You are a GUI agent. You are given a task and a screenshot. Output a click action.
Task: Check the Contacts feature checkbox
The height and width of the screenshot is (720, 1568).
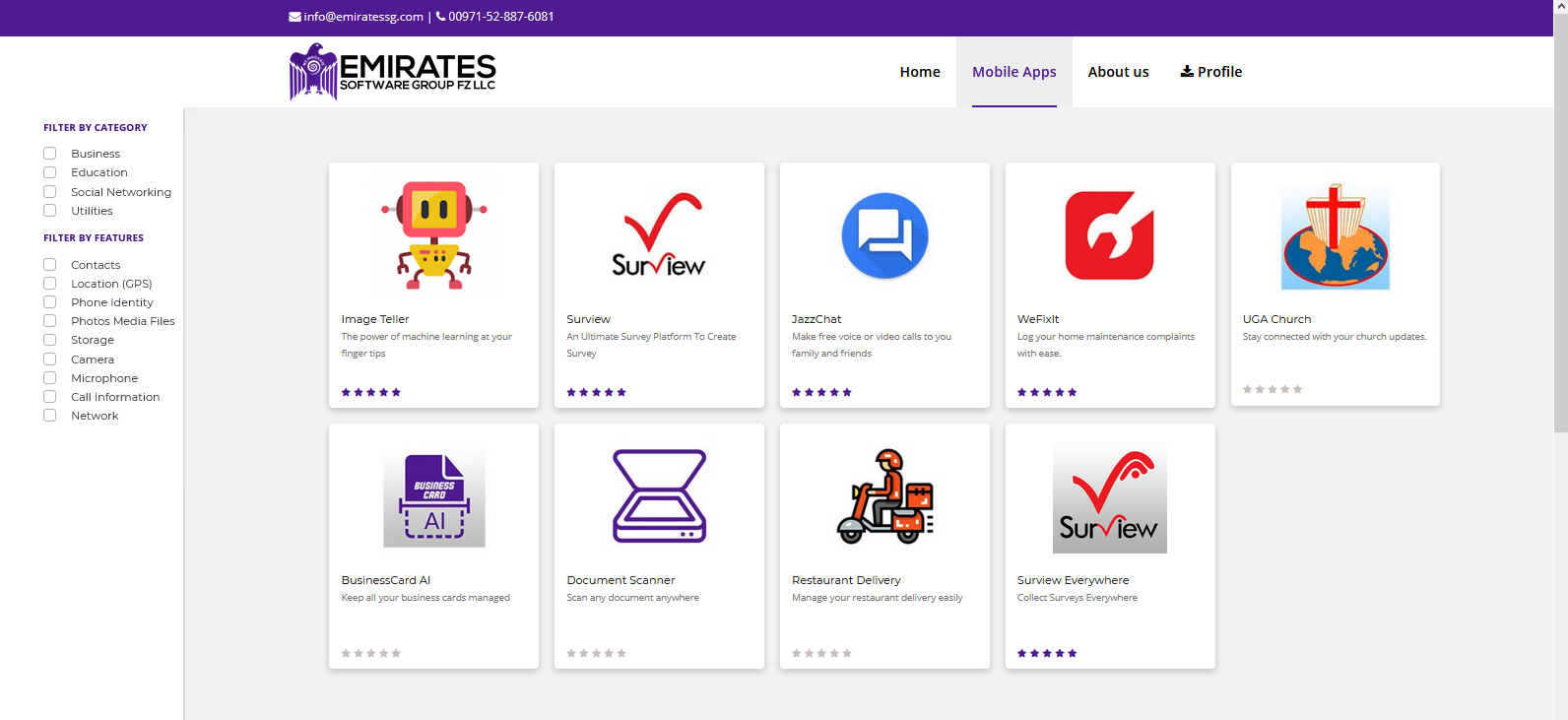pyautogui.click(x=49, y=264)
